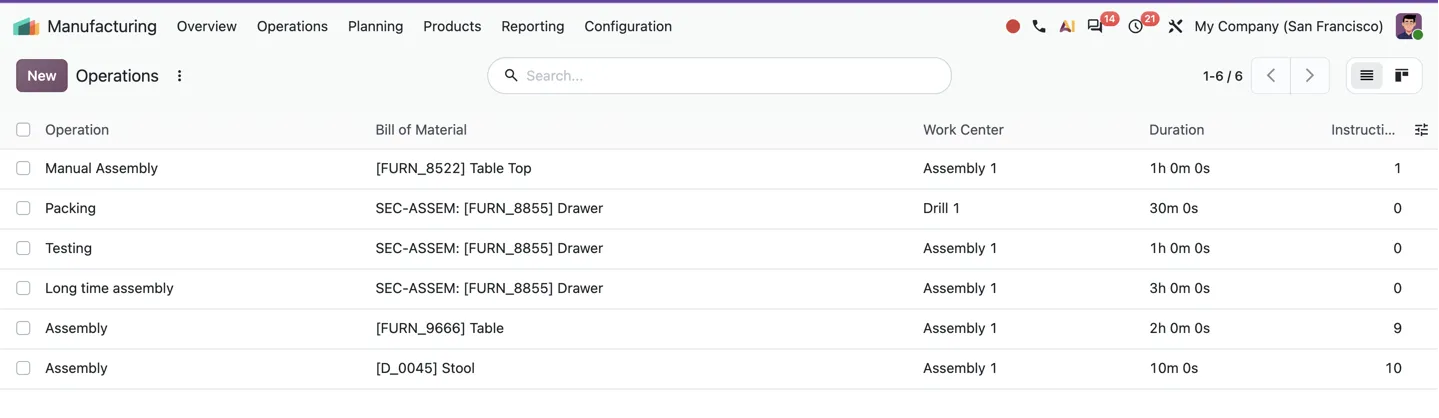Viewport: 1439px width, 418px height.
Task: Click the New button
Action: pos(42,76)
